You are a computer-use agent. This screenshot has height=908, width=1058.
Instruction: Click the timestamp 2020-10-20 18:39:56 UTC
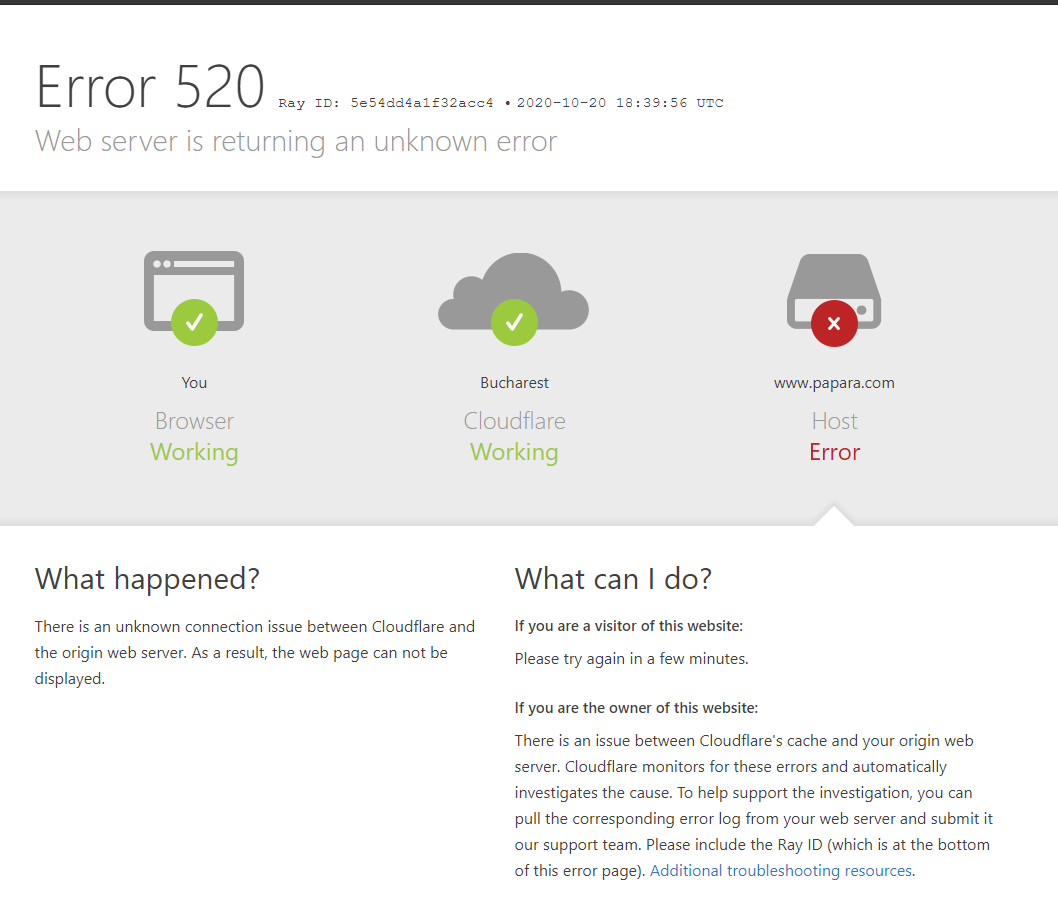click(x=620, y=103)
